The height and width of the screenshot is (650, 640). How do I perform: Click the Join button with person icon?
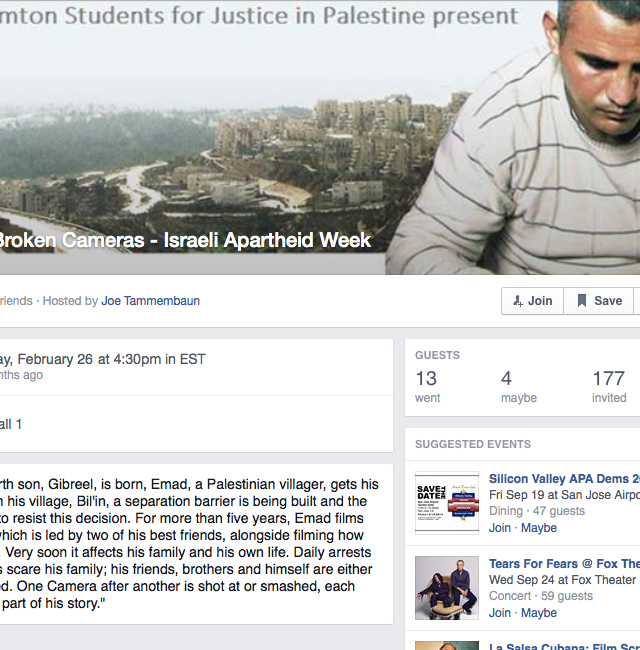click(x=532, y=301)
